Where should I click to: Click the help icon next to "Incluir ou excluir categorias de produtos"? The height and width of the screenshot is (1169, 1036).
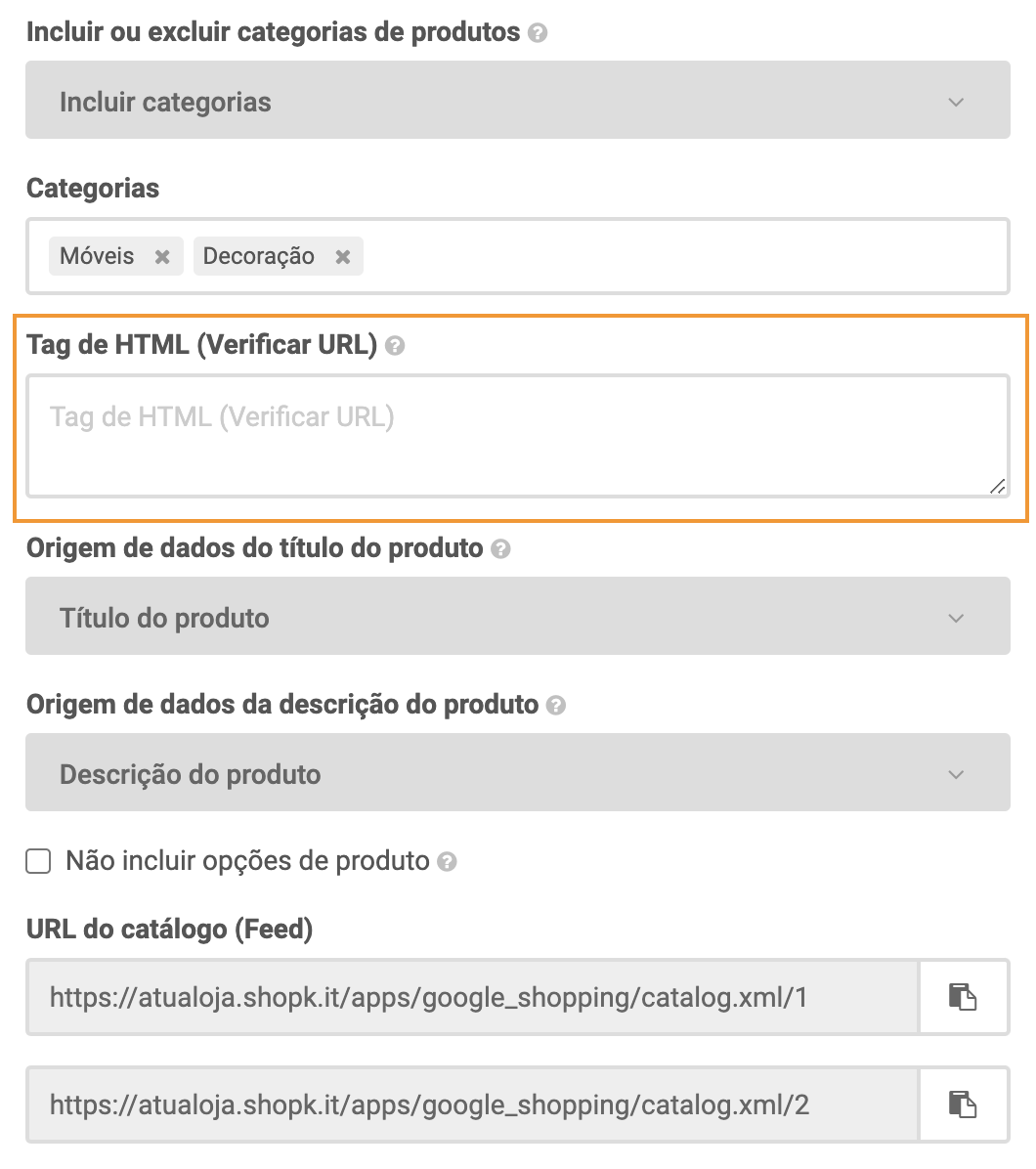(536, 32)
